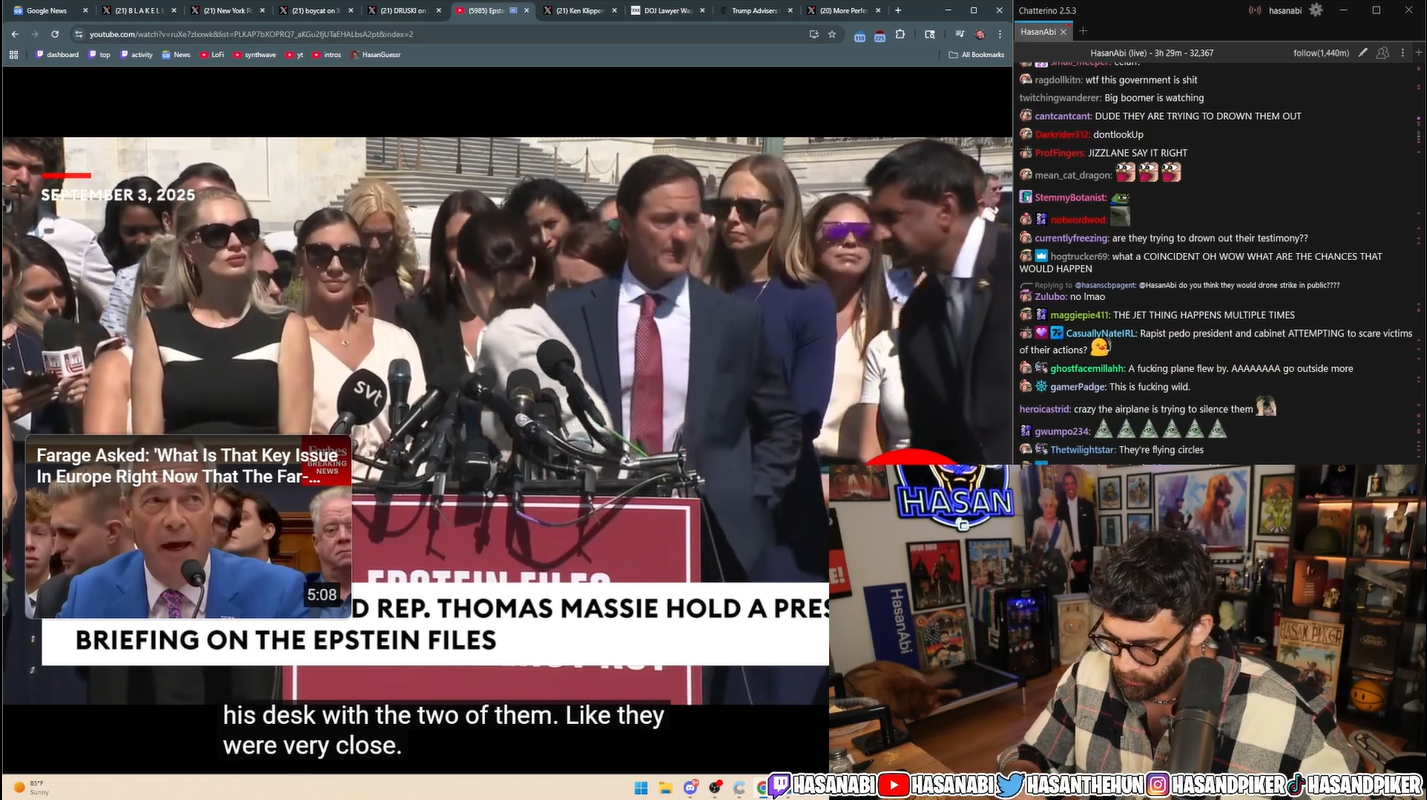Add a new Chatterino tab
1427x800 pixels.
click(x=1083, y=32)
